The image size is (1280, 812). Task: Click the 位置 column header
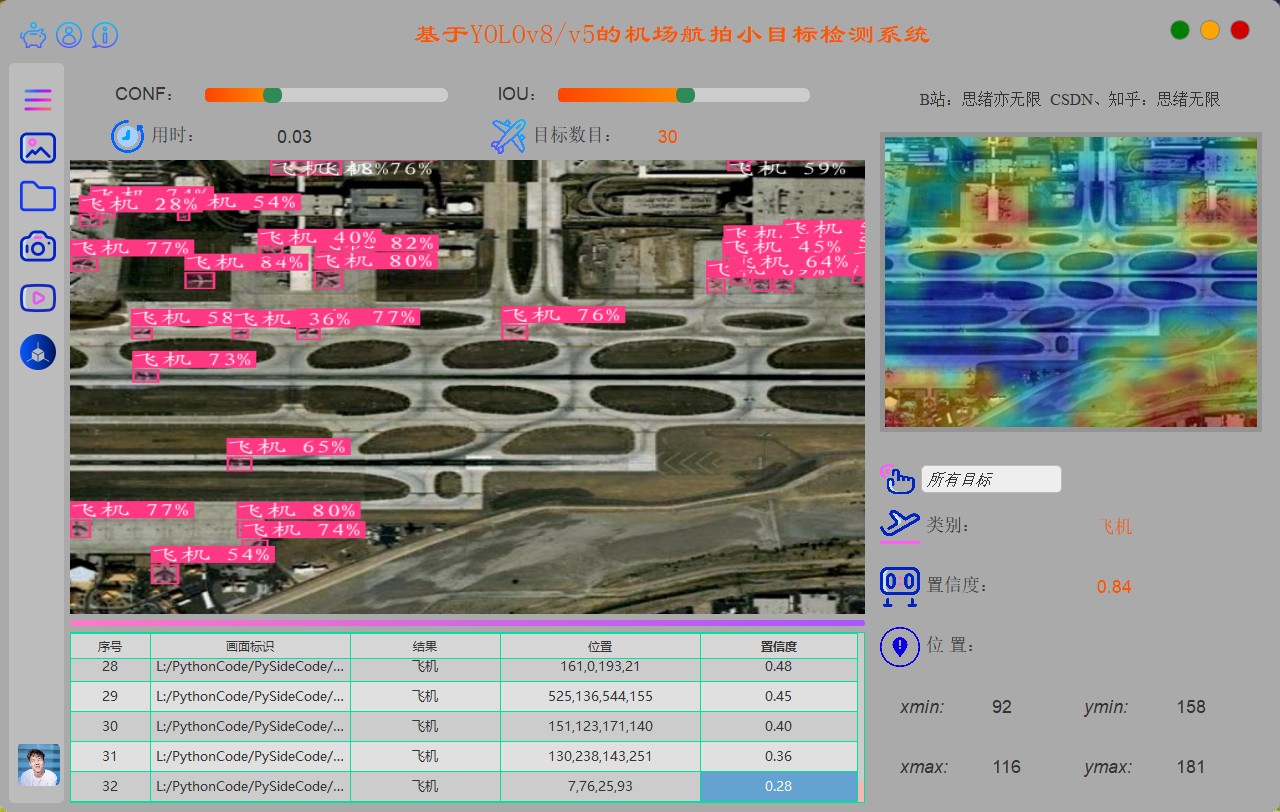pos(600,647)
